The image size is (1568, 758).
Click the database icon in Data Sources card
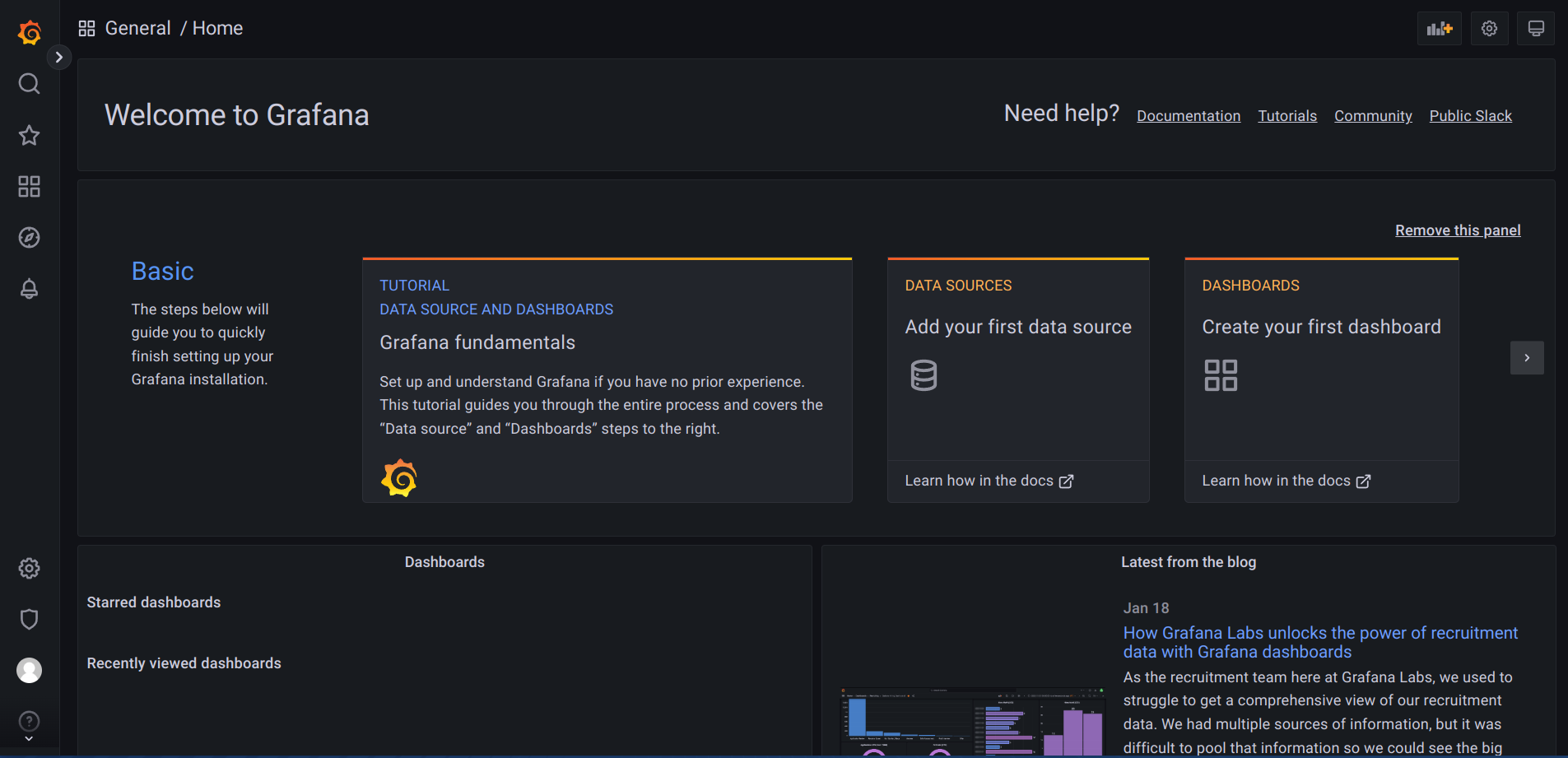[924, 375]
